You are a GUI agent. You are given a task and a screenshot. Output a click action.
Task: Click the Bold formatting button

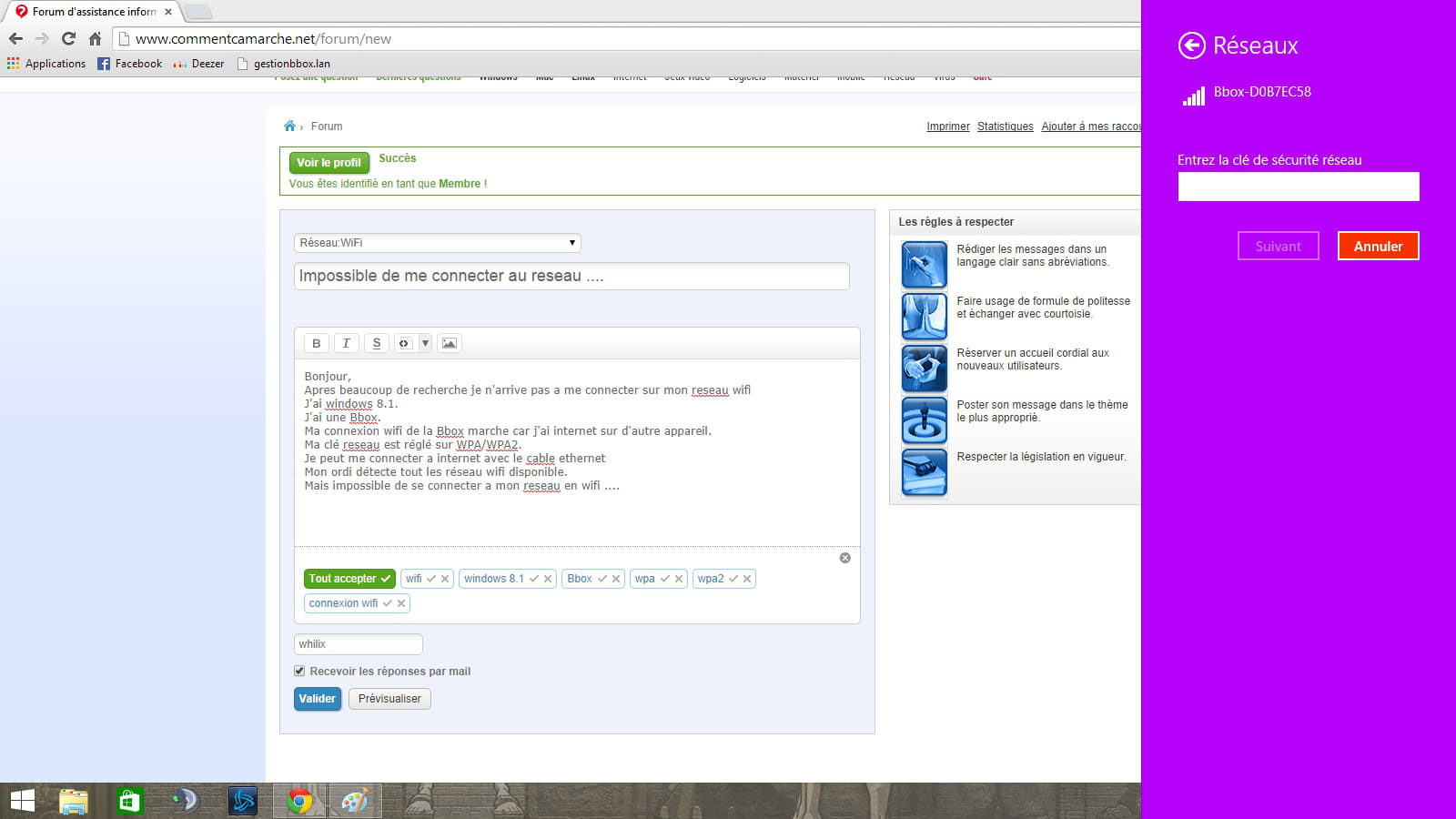pyautogui.click(x=316, y=343)
